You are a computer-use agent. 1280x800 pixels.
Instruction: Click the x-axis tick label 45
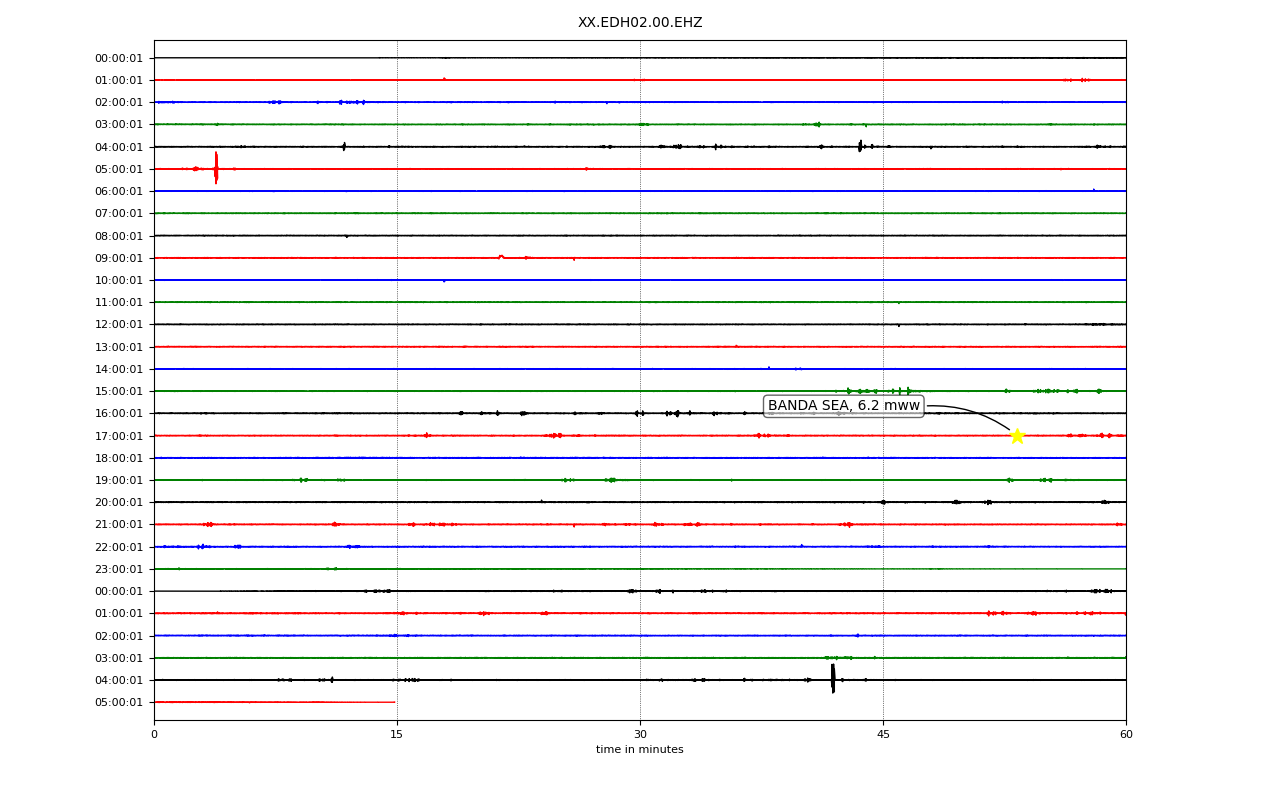(883, 735)
